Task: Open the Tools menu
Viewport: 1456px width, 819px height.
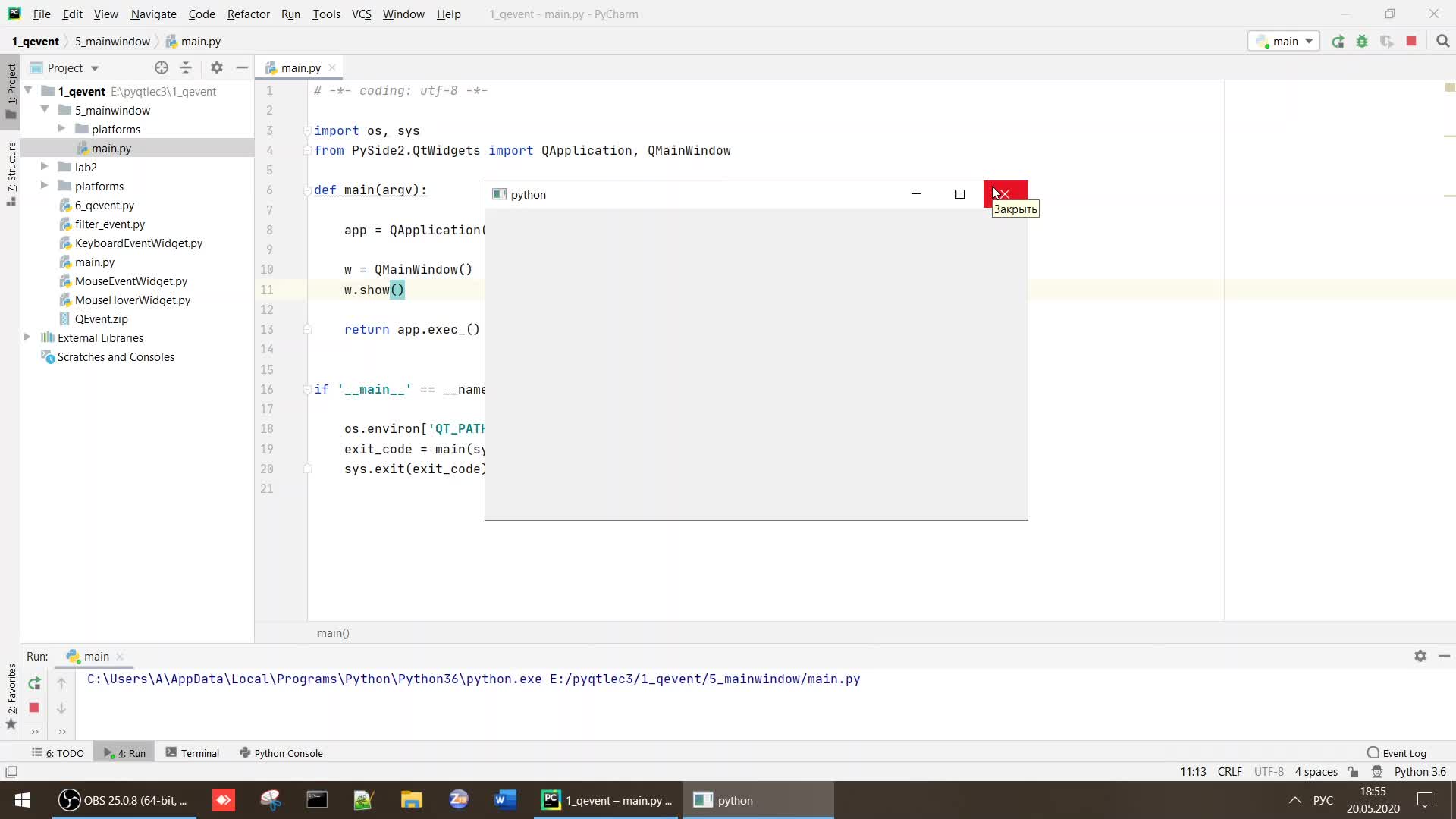Action: point(326,14)
